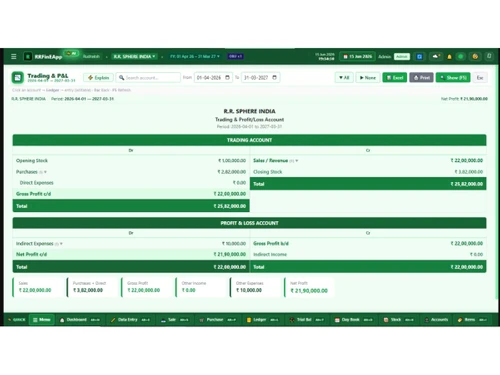
Task: Open calendar picker of To date
Action: (x=274, y=77)
